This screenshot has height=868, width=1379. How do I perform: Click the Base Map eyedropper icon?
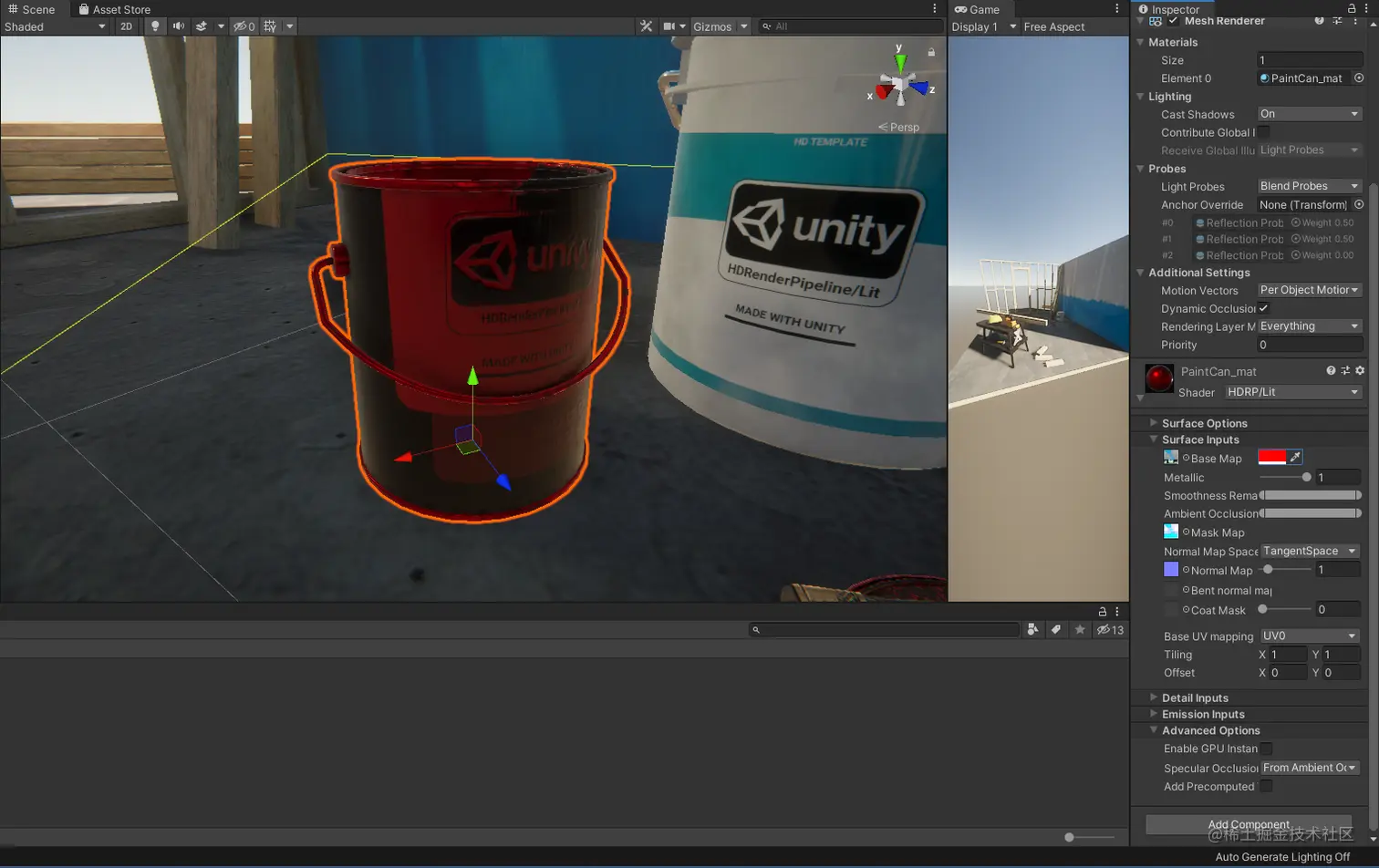pos(1295,457)
